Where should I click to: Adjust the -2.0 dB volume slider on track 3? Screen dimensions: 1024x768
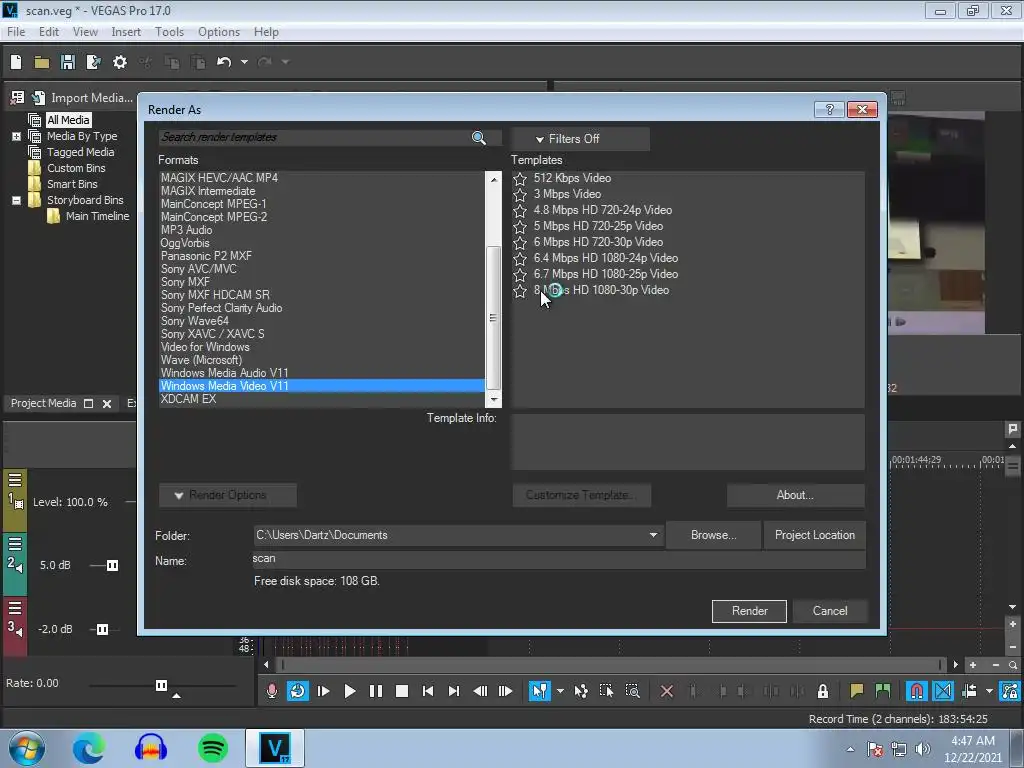coord(103,630)
